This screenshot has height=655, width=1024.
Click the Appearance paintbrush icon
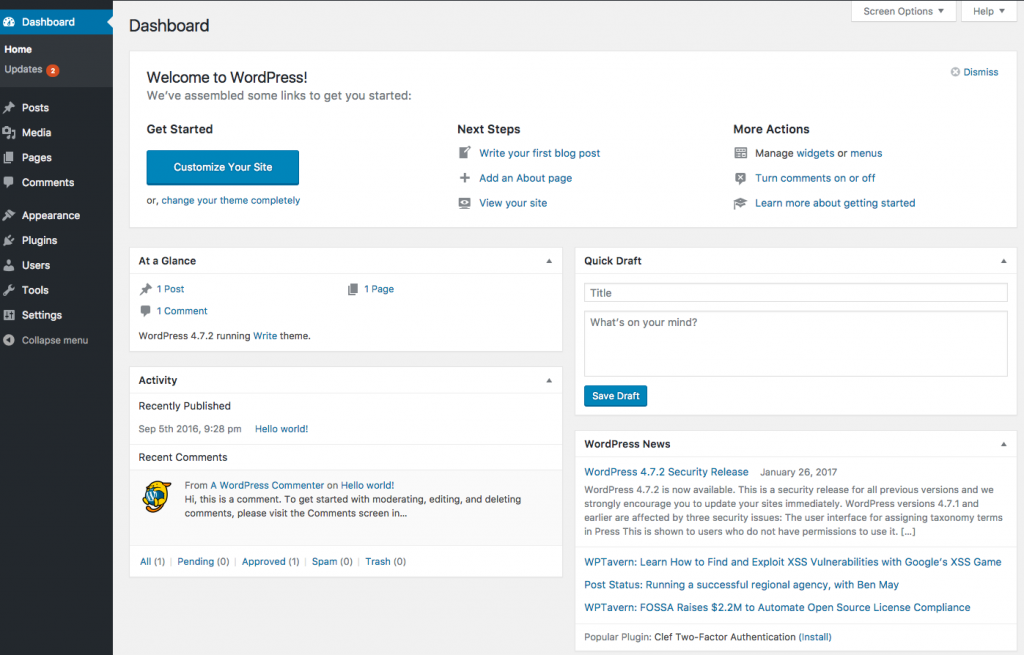tap(9, 216)
